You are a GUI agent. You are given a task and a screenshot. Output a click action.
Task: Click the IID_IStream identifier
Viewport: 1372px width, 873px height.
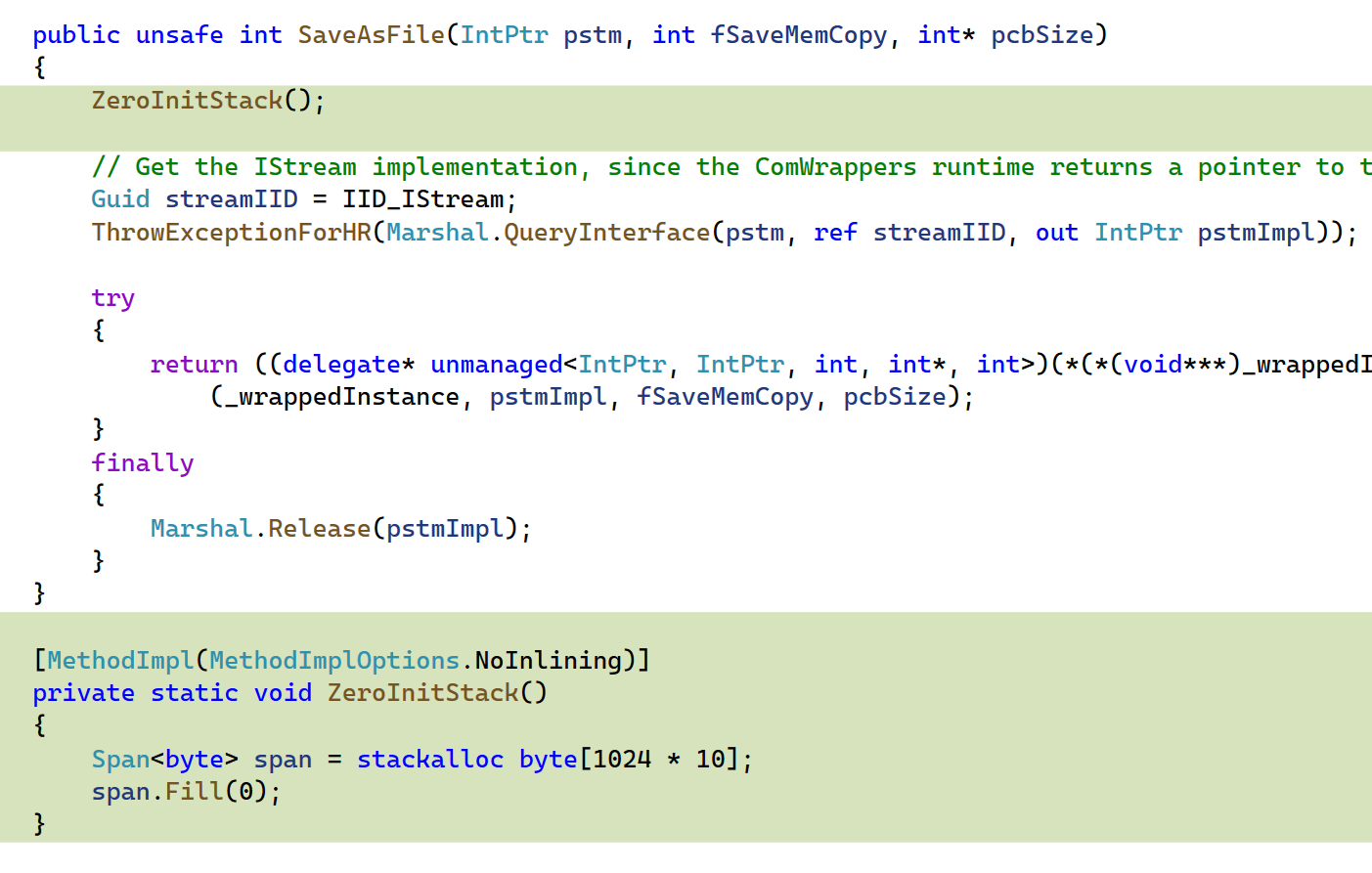422,199
